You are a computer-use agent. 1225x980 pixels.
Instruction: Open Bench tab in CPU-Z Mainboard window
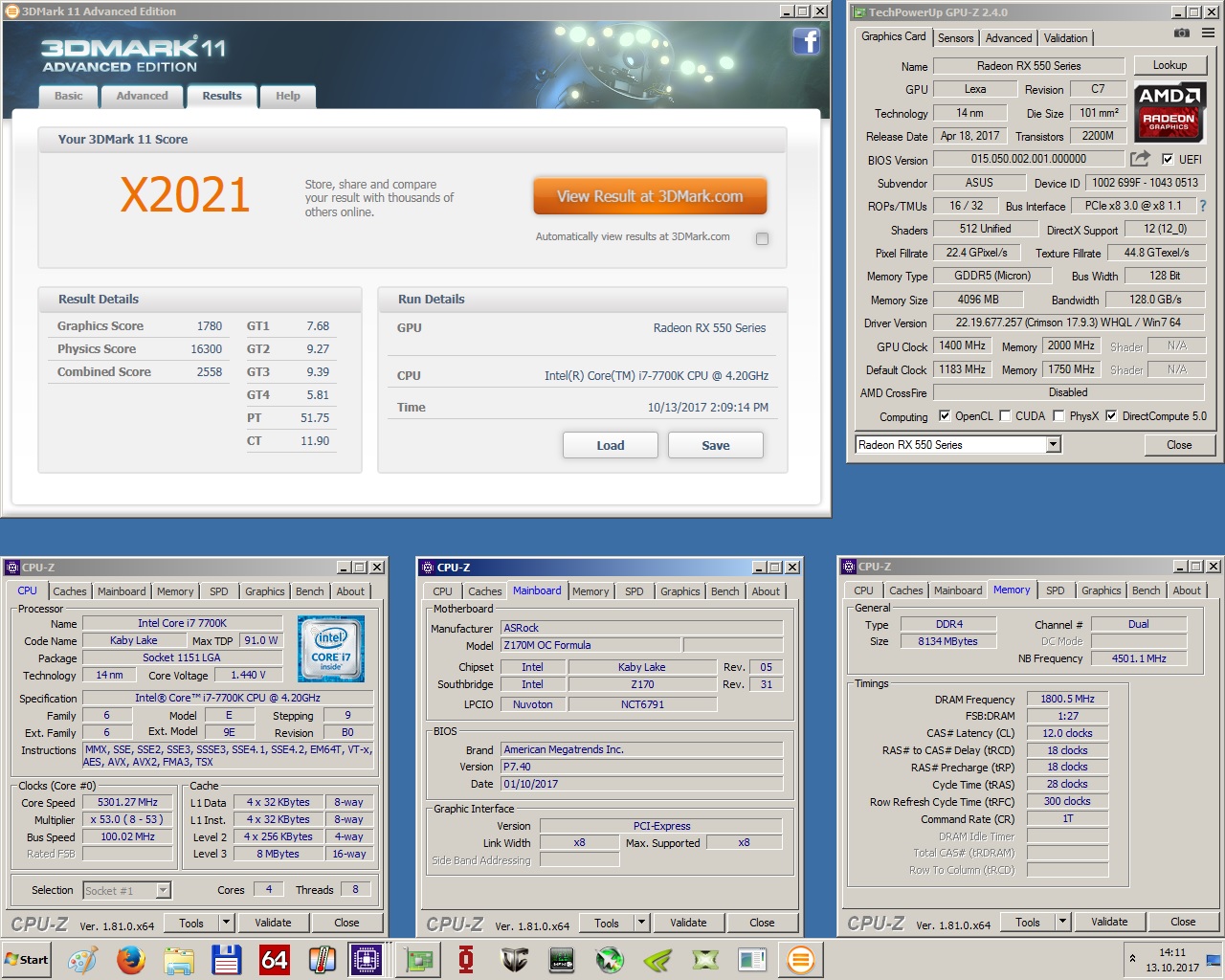point(725,592)
